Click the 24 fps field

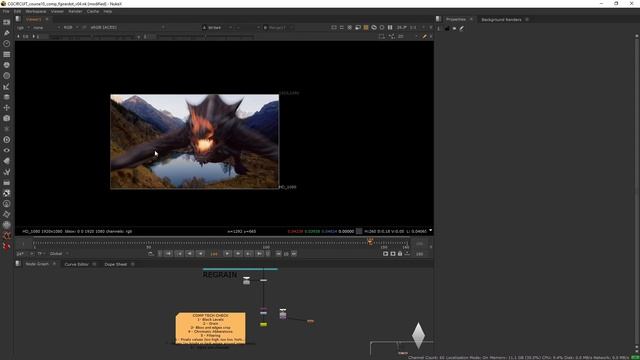pyautogui.click(x=20, y=254)
